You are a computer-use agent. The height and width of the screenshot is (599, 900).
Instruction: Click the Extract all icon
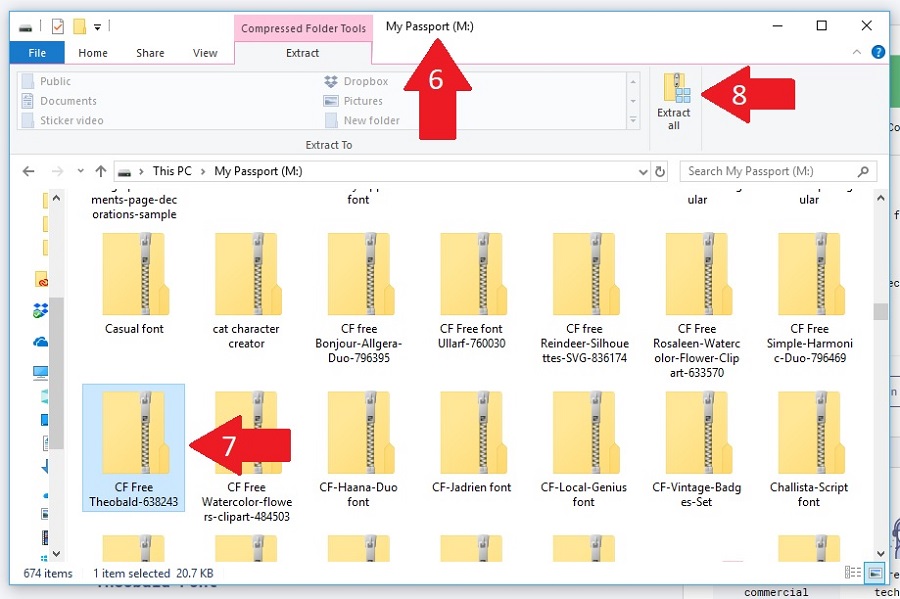pos(674,100)
